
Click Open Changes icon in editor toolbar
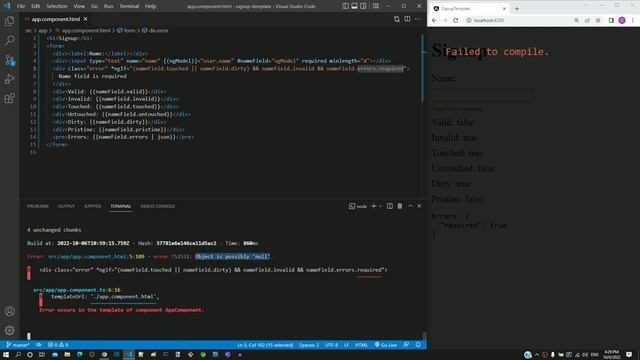coord(397,19)
